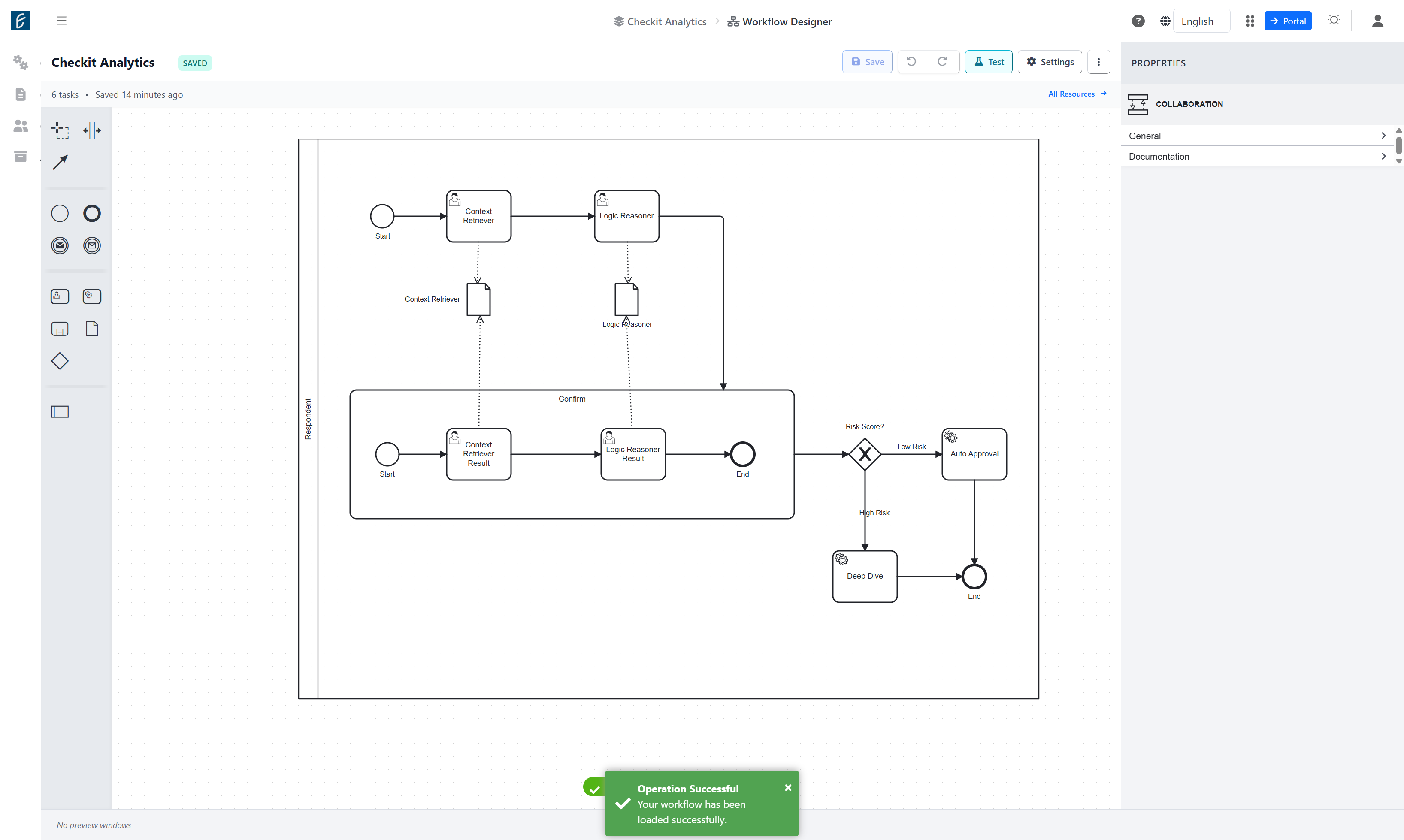
Task: Add an end event from the palette
Action: coord(92,213)
